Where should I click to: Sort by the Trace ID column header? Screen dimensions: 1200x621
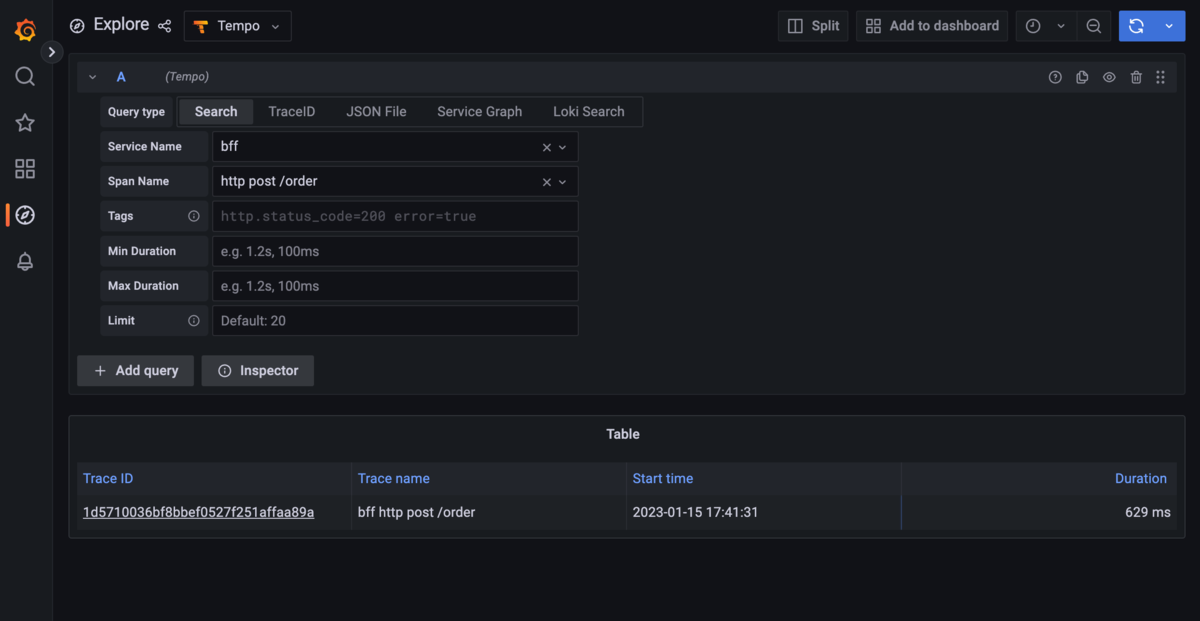108,478
